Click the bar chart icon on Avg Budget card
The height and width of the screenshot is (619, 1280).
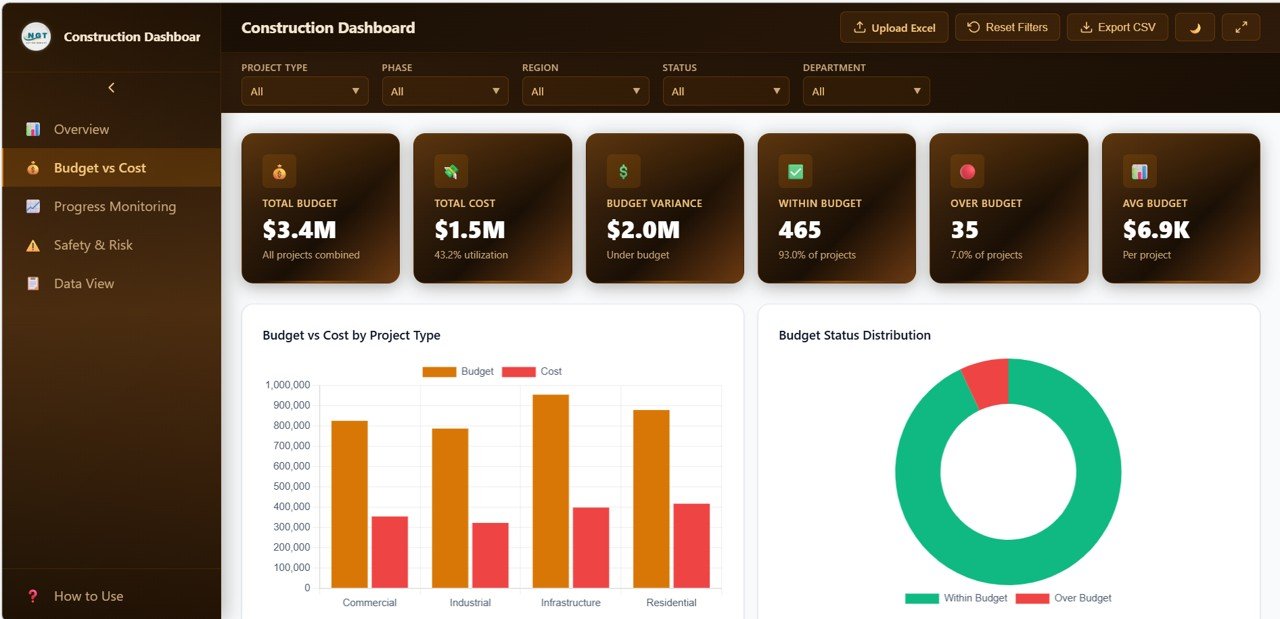coord(1139,172)
